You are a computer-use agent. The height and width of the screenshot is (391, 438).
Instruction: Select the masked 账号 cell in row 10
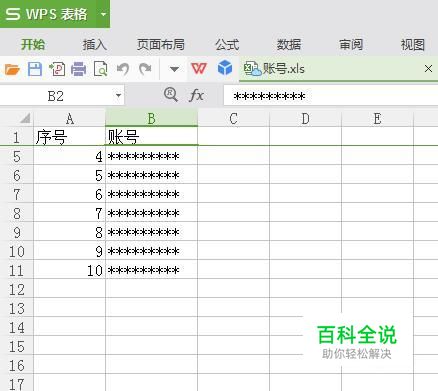(x=152, y=251)
